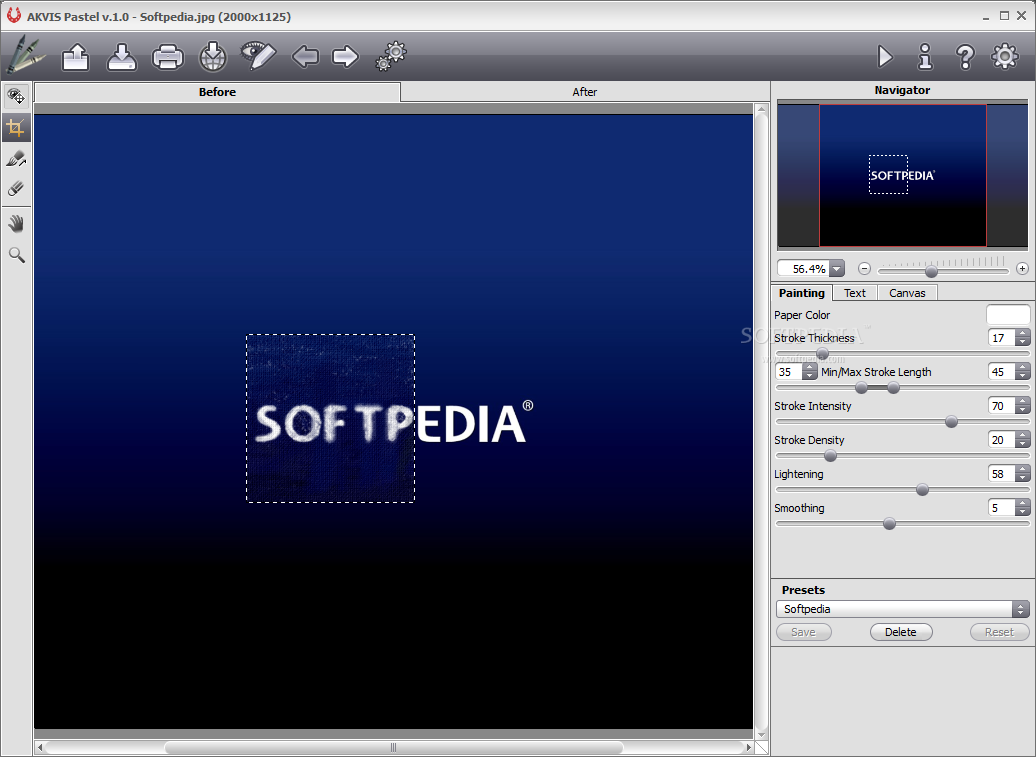Print the image with the printer icon

tap(168, 57)
